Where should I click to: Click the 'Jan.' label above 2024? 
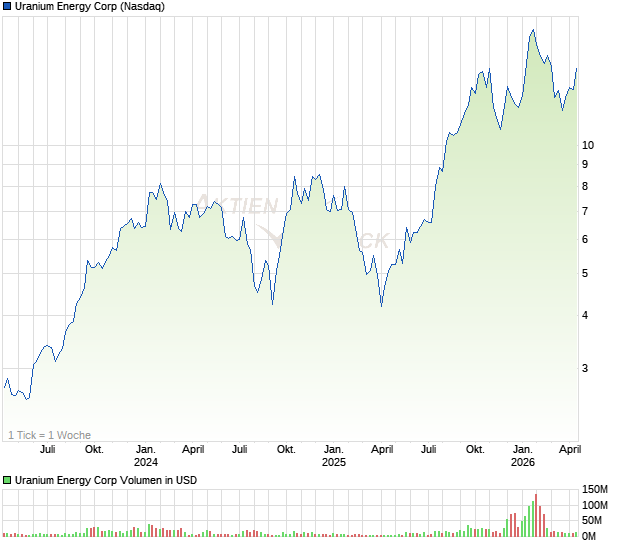click(146, 450)
